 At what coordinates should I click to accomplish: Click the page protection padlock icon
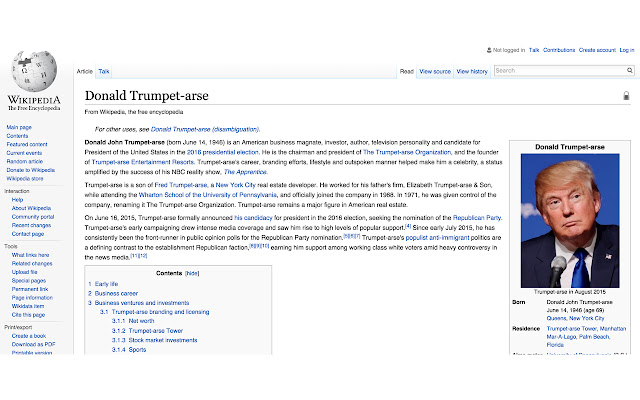click(626, 96)
